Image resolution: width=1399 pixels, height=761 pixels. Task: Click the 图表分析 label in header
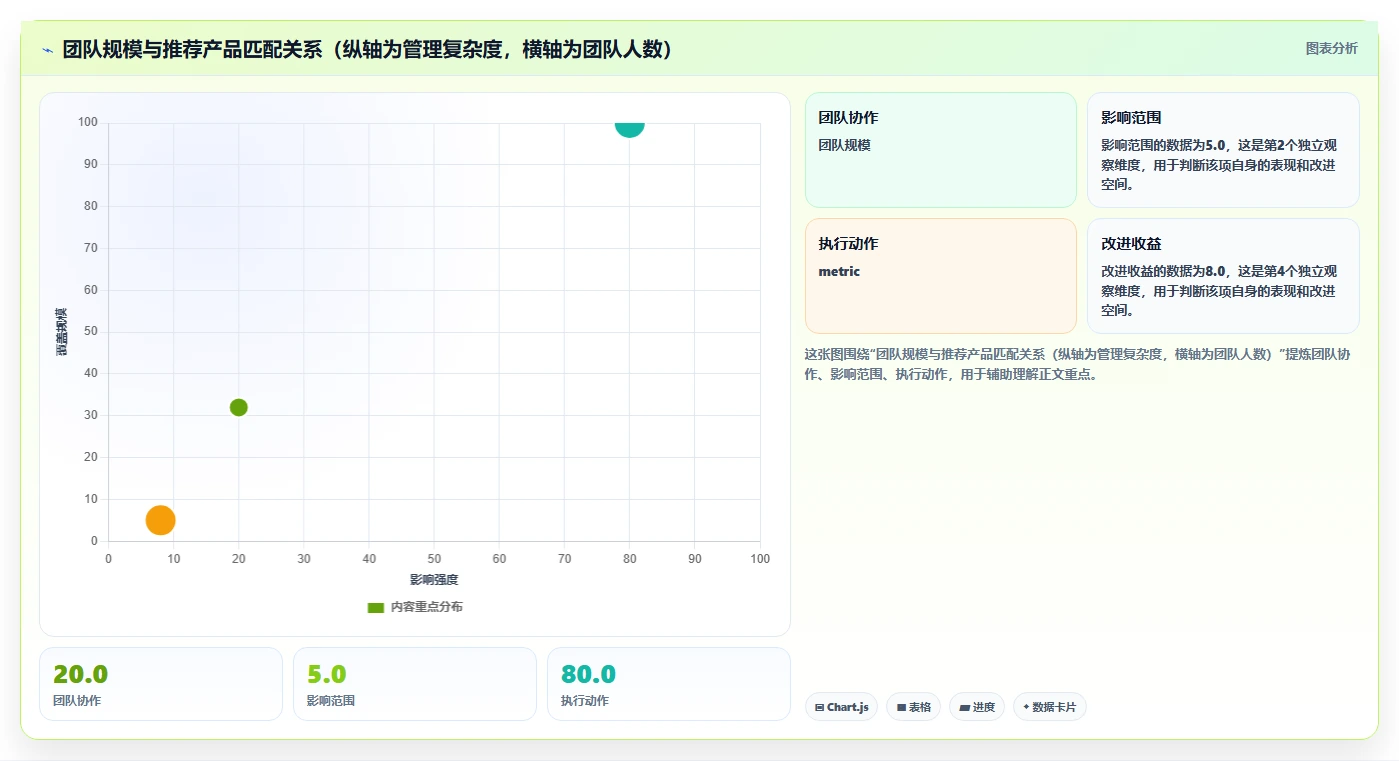coord(1331,48)
